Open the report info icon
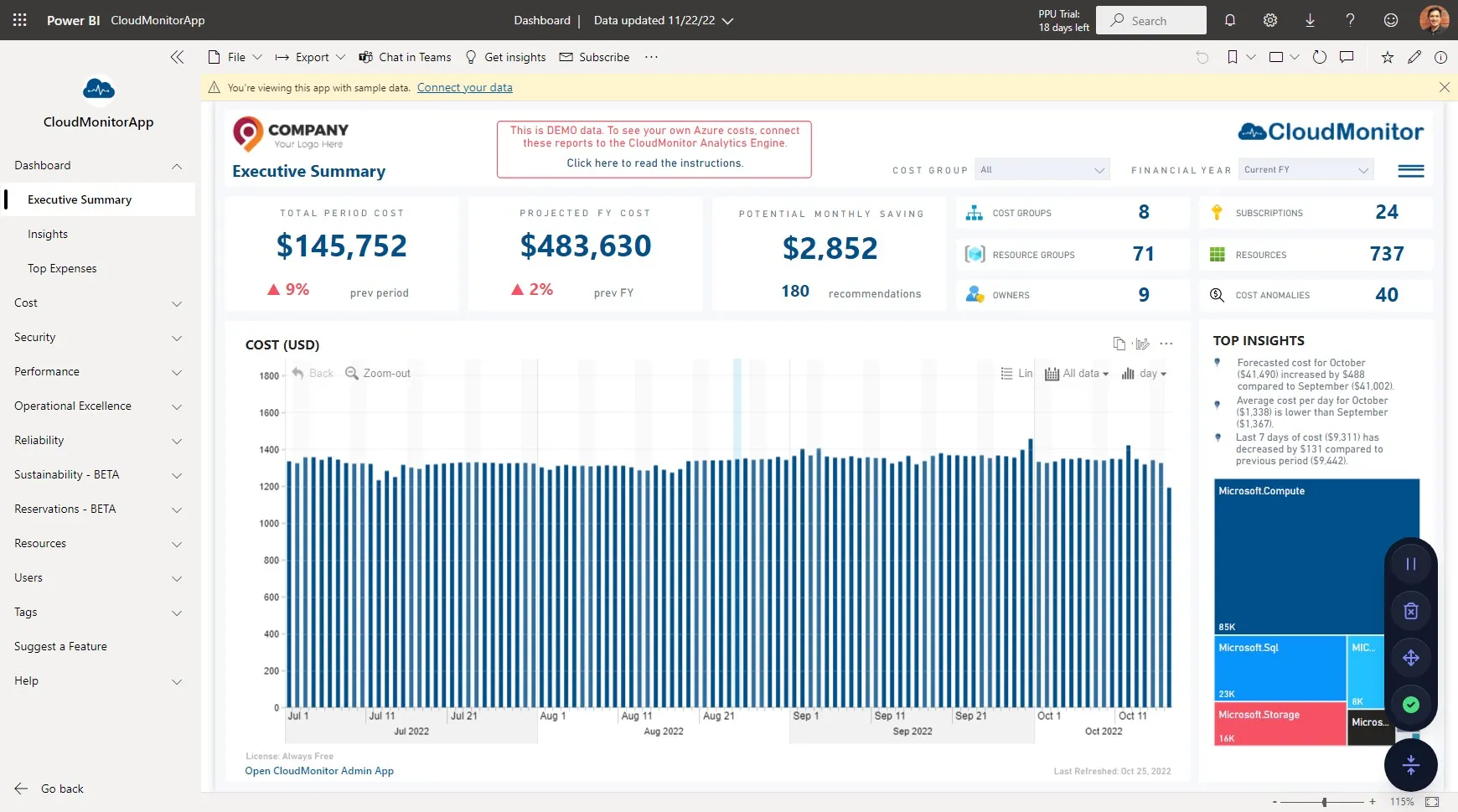This screenshot has height=812, width=1458. point(1441,57)
